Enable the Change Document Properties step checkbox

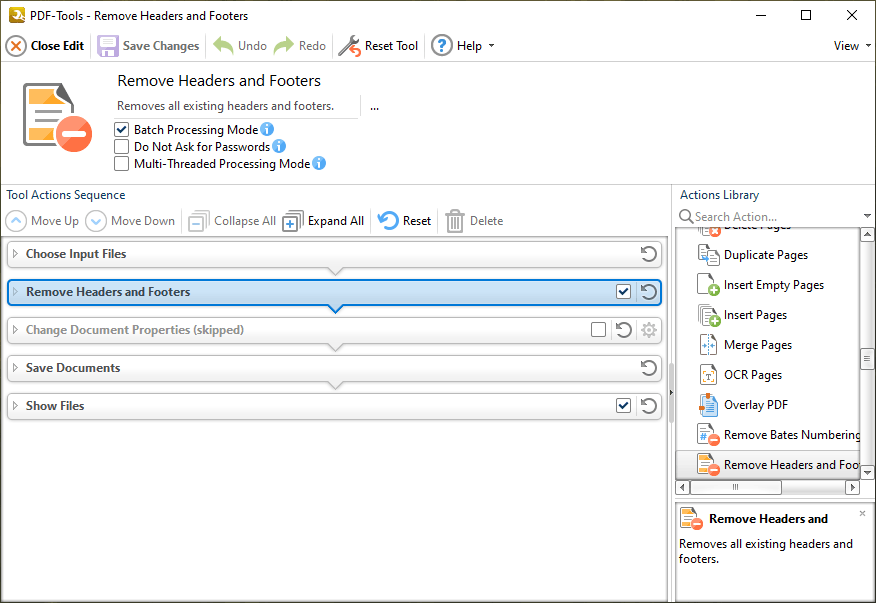pyautogui.click(x=598, y=330)
